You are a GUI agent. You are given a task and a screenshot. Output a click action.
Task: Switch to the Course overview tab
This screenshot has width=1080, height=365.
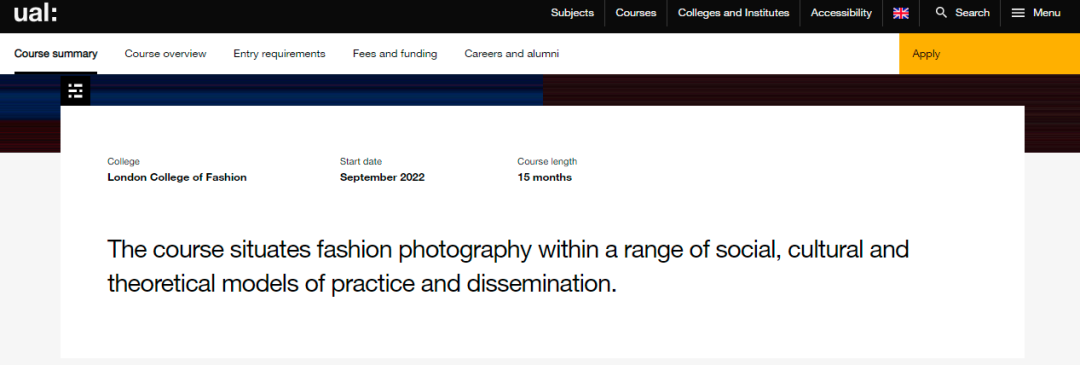pos(165,54)
